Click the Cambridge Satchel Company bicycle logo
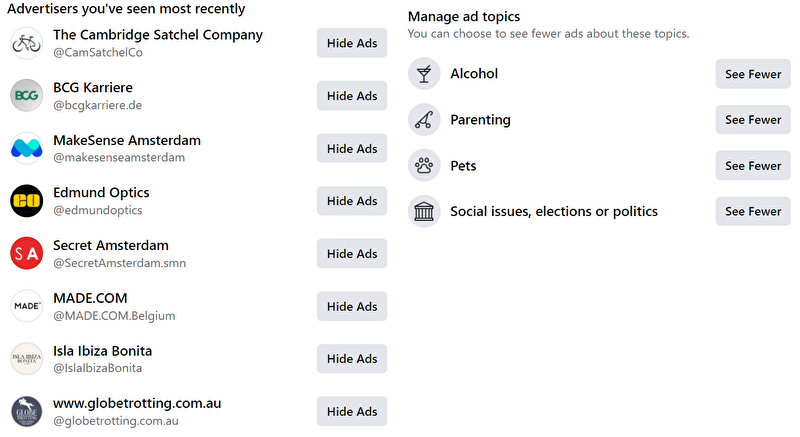Screen dimensions: 800x437 [26, 43]
